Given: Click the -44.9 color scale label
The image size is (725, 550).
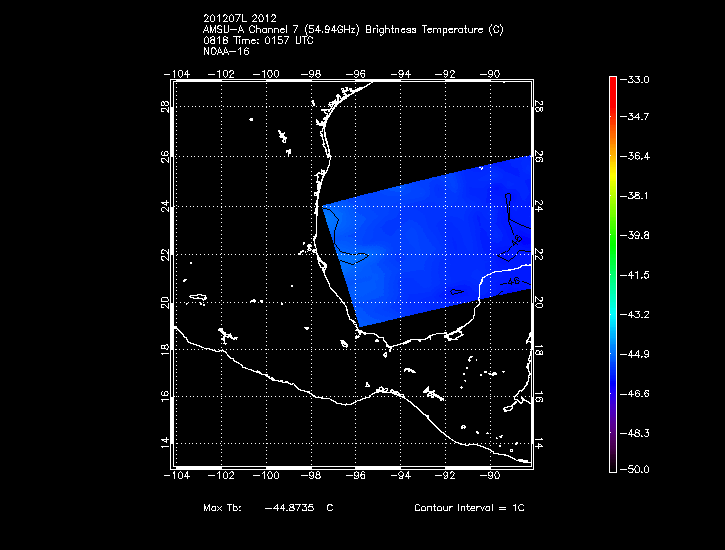Looking at the screenshot, I should pyautogui.click(x=634, y=354).
